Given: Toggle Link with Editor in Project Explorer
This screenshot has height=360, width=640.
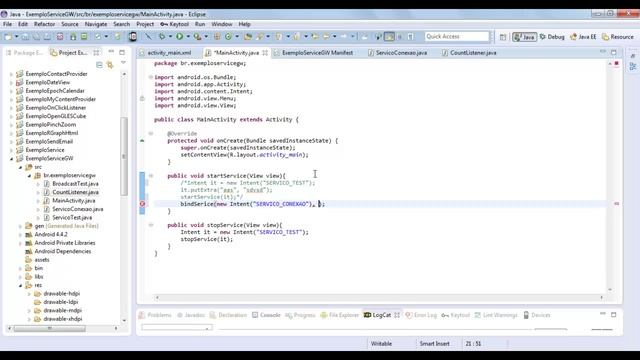Looking at the screenshot, I should [x=110, y=64].
